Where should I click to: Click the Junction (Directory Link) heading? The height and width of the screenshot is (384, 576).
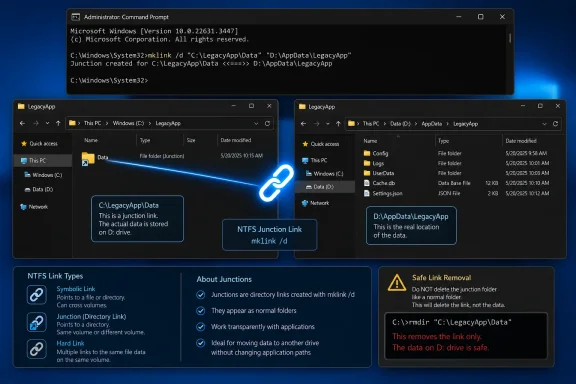pos(91,317)
